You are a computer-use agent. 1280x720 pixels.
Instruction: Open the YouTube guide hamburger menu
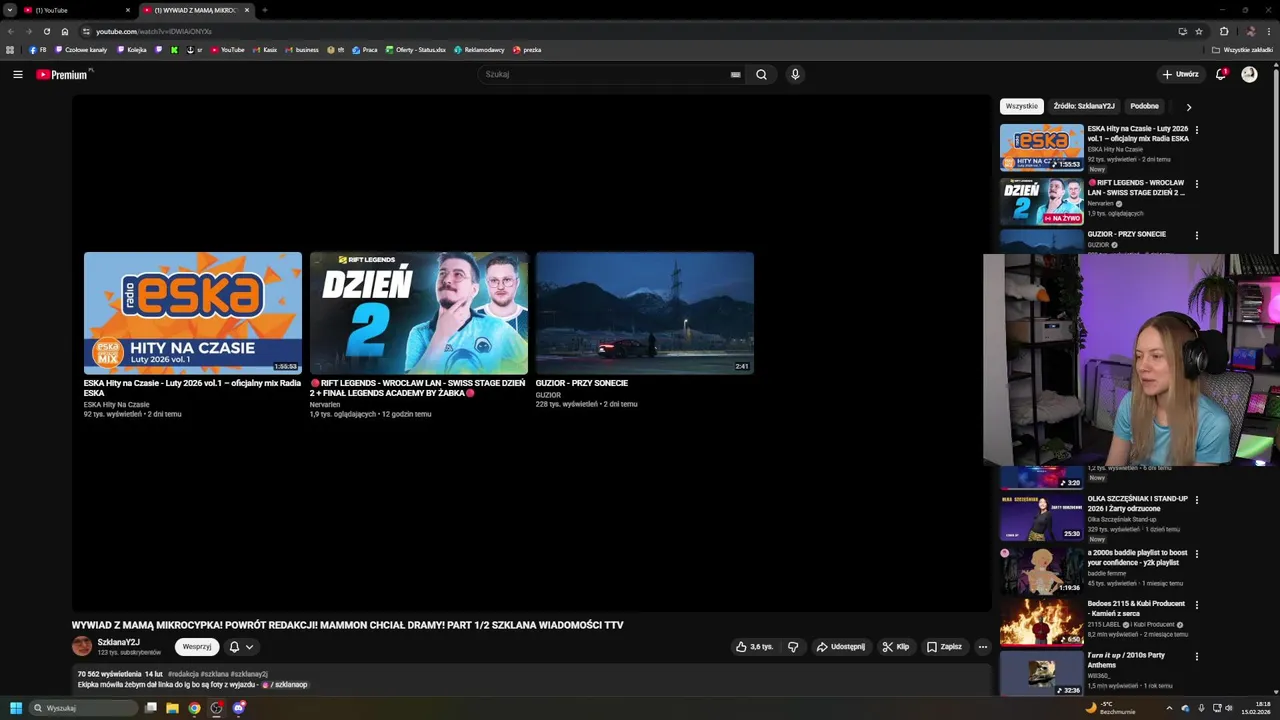pyautogui.click(x=17, y=74)
